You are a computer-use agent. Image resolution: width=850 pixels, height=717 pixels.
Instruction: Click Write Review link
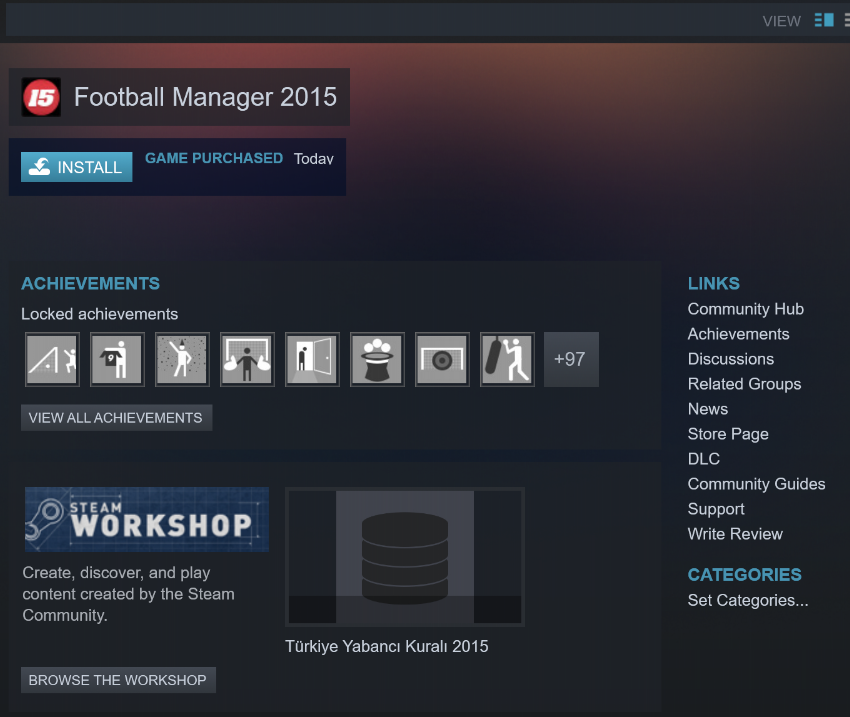[x=735, y=534]
